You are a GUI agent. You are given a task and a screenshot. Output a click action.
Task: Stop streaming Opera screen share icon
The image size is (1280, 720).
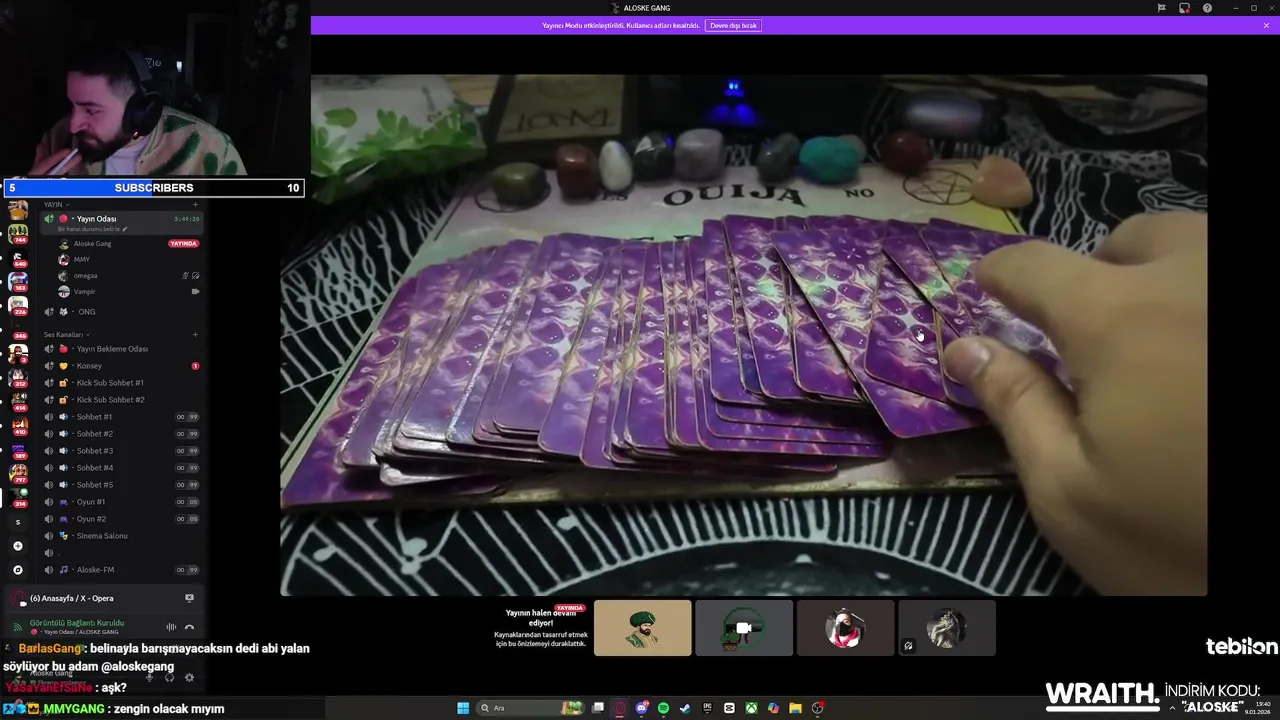point(189,598)
